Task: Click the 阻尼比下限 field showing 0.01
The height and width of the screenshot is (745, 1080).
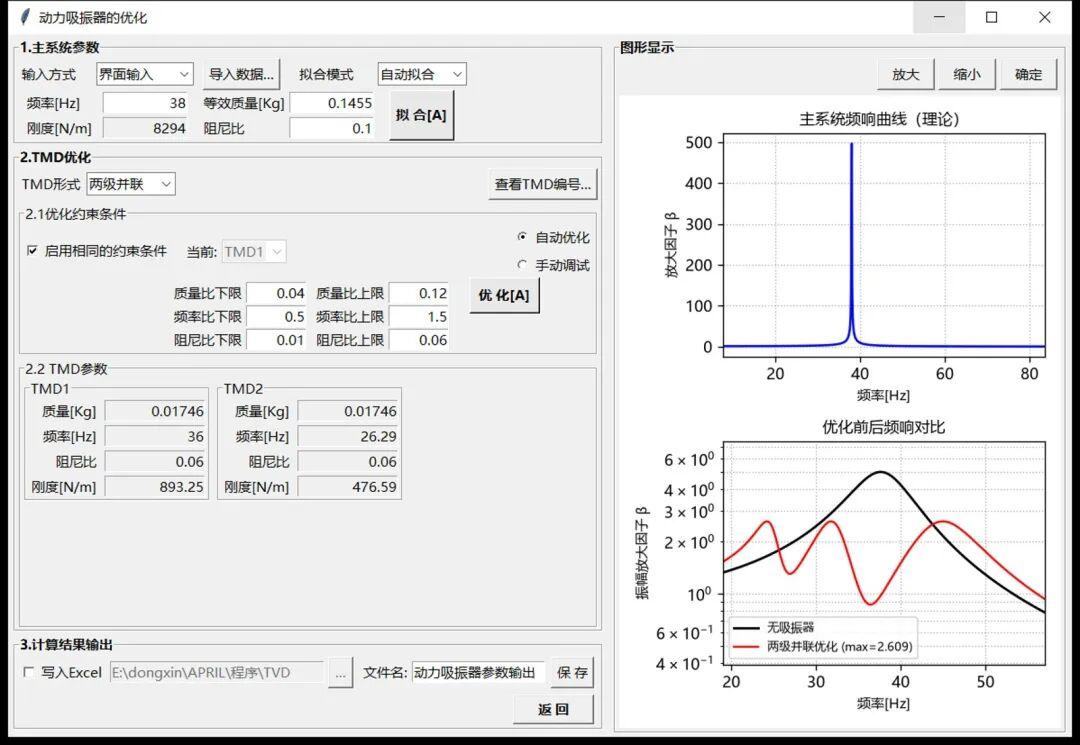Action: pos(276,340)
